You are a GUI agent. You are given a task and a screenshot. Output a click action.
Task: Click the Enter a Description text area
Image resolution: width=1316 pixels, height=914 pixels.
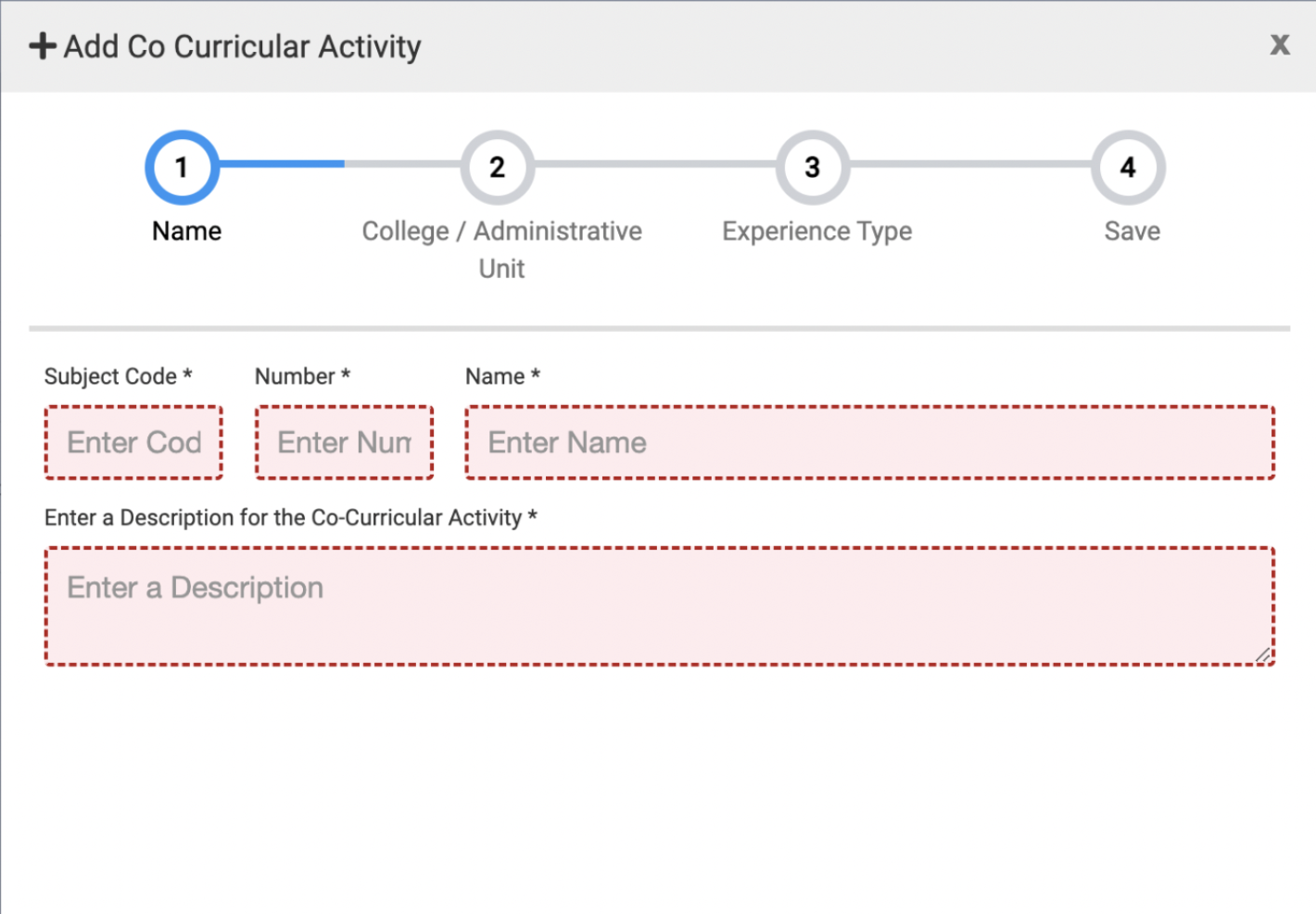coord(659,605)
